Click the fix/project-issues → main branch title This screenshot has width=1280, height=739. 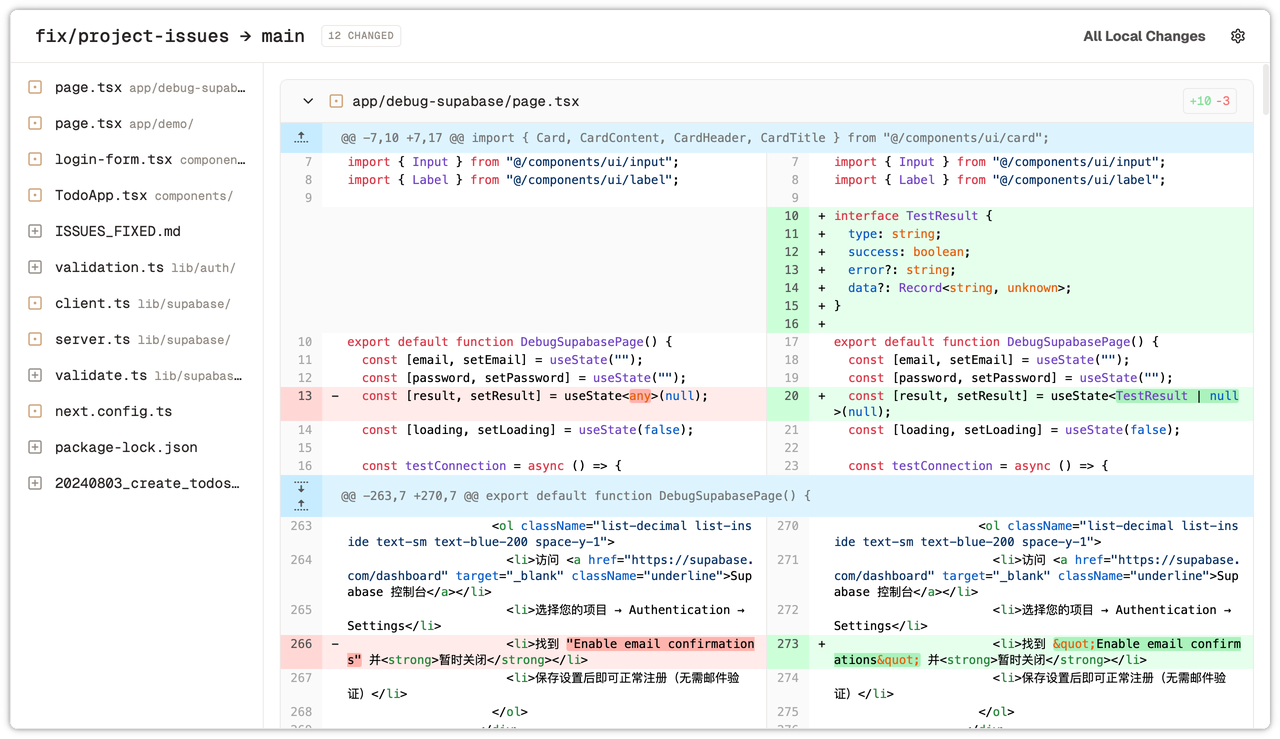(170, 36)
